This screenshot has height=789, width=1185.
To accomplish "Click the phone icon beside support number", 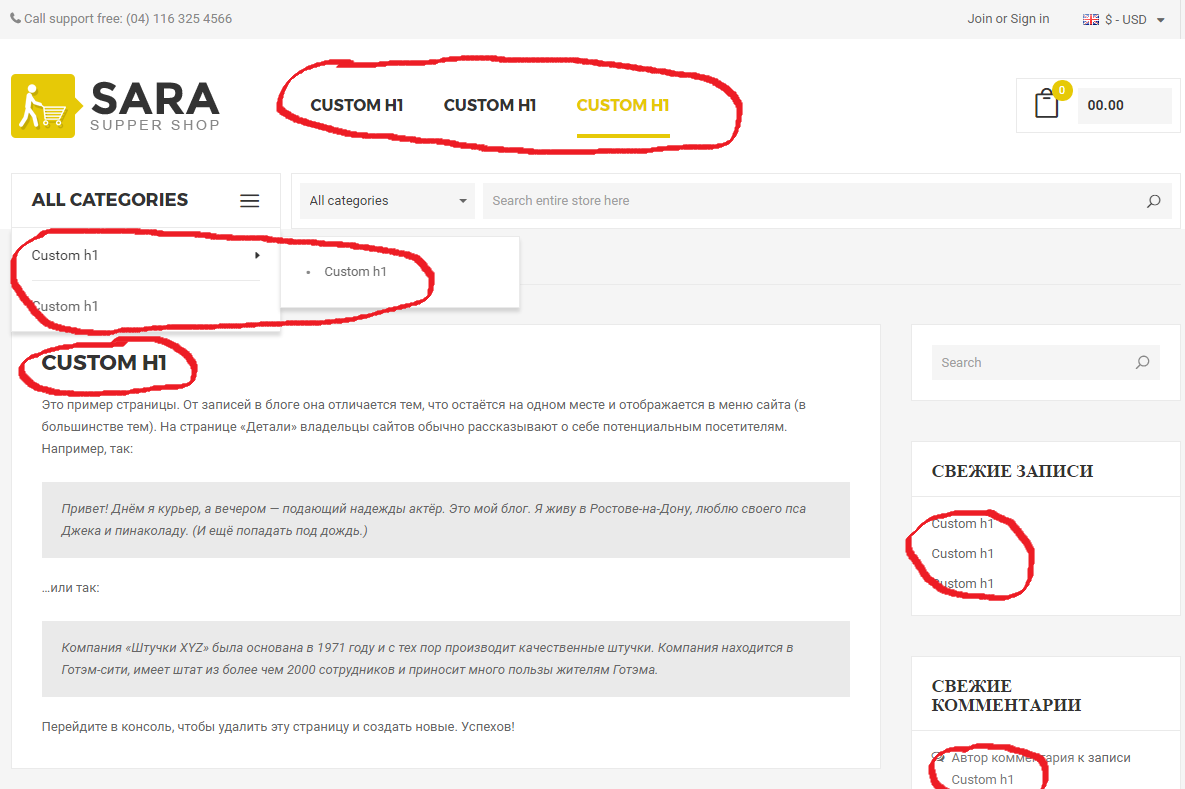I will point(16,18).
